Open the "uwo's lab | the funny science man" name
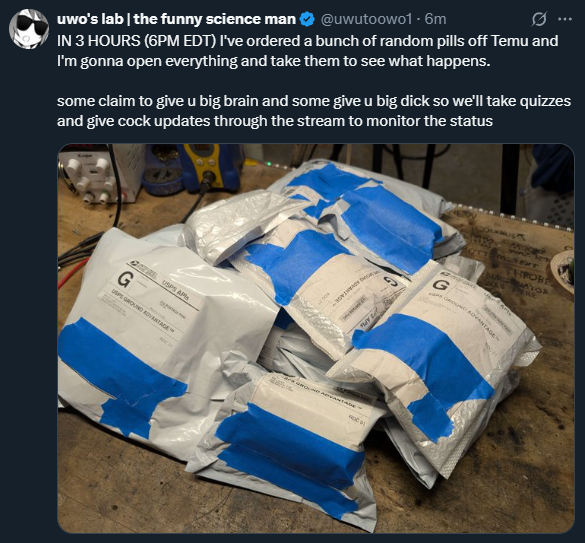The width and height of the screenshot is (585, 543). point(176,19)
